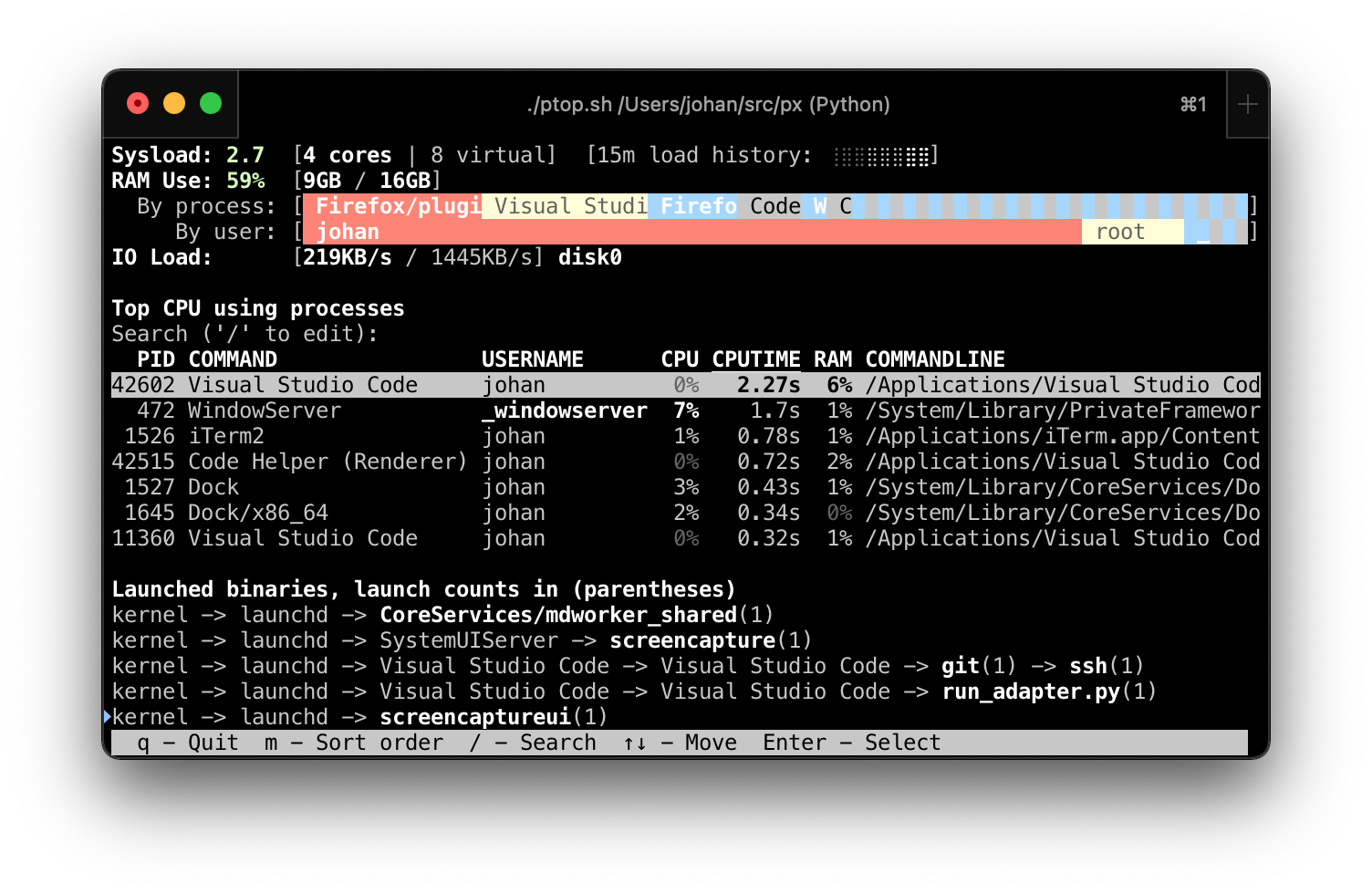
Task: Click the 15m load history graph
Action: click(x=882, y=156)
